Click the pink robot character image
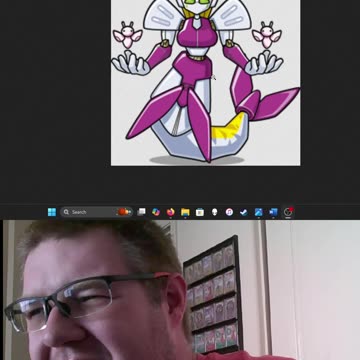The height and width of the screenshot is (360, 360). pos(206,83)
